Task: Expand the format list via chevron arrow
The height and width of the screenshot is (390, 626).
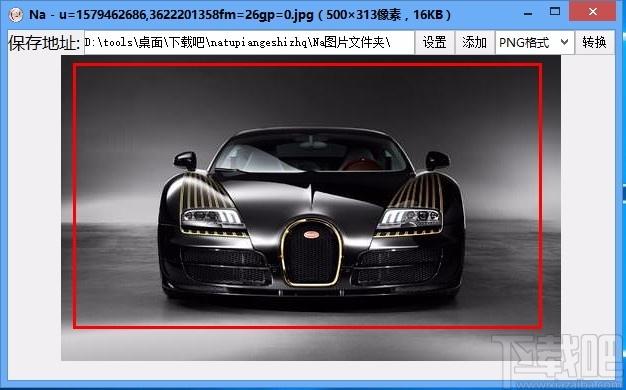Action: pos(564,42)
